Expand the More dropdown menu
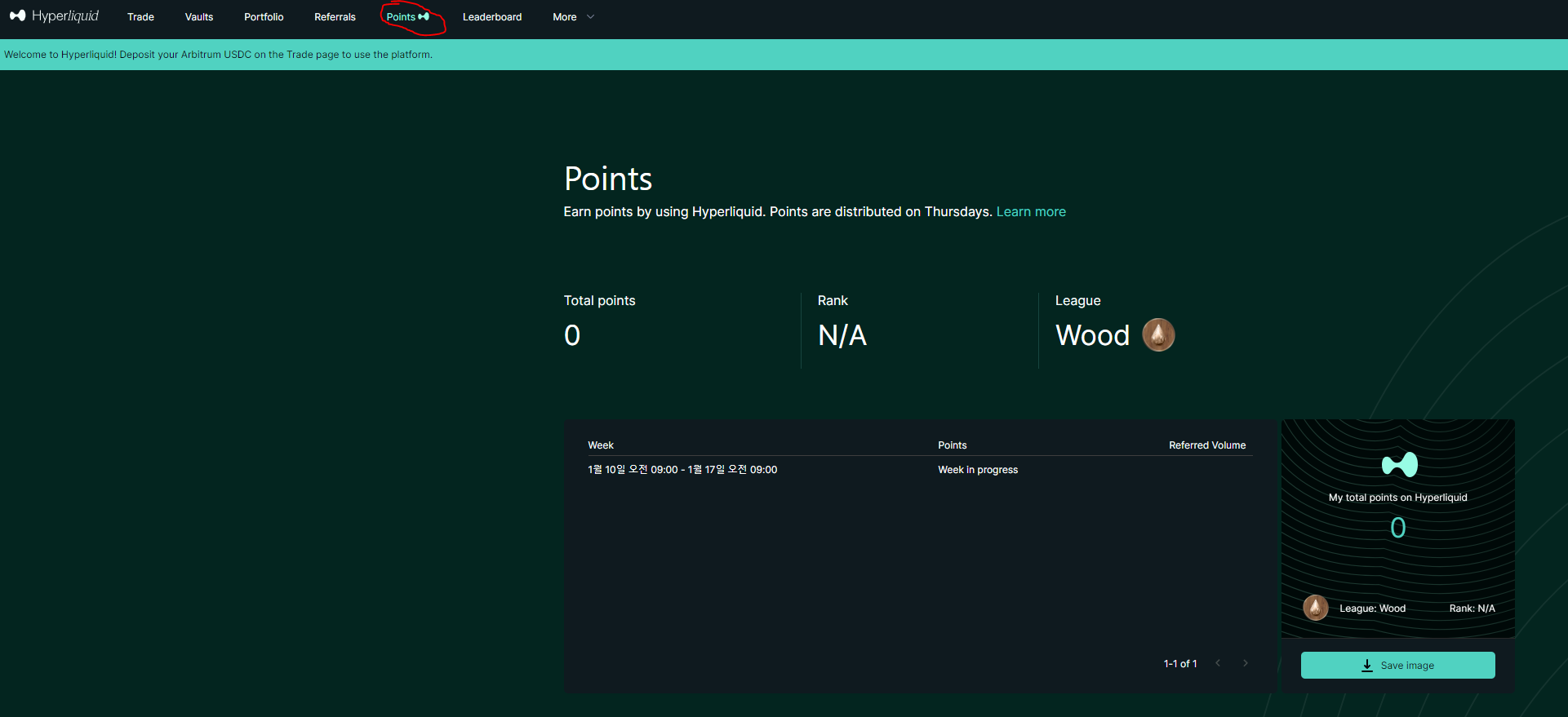The width and height of the screenshot is (1568, 717). click(x=573, y=17)
